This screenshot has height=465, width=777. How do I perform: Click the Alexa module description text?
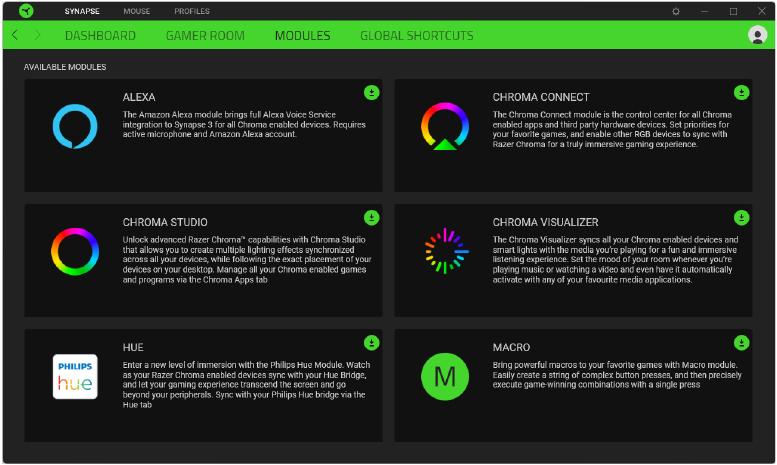pyautogui.click(x=244, y=124)
